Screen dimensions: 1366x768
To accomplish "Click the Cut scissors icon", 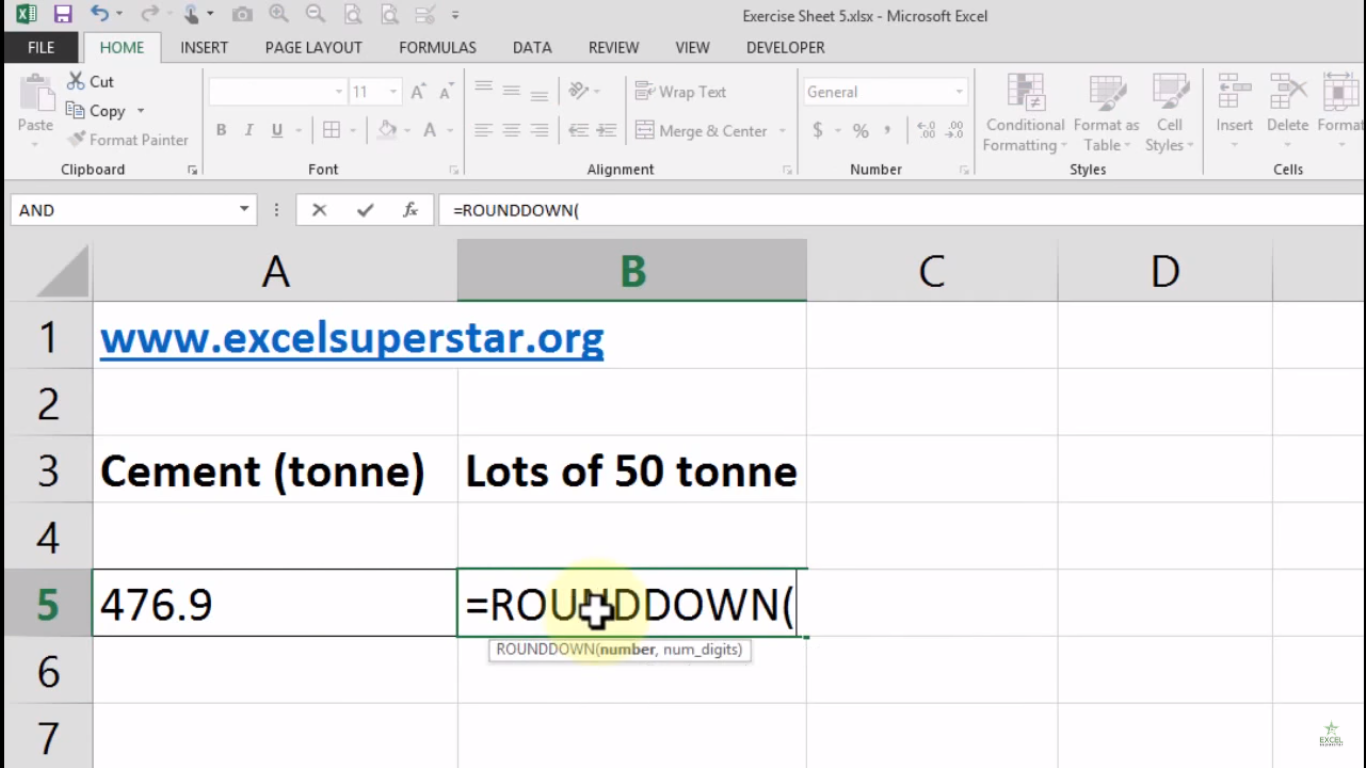I will coord(76,81).
